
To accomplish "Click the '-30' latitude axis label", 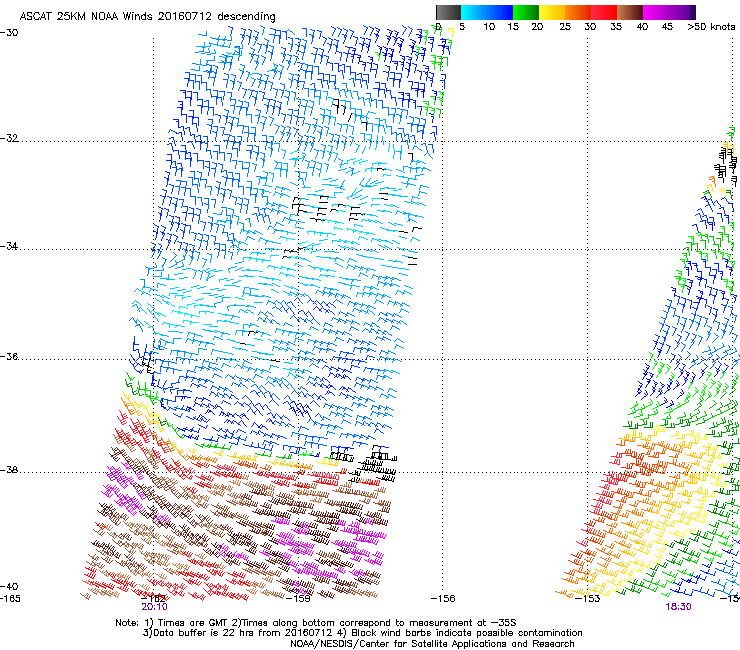I will 9,33.
